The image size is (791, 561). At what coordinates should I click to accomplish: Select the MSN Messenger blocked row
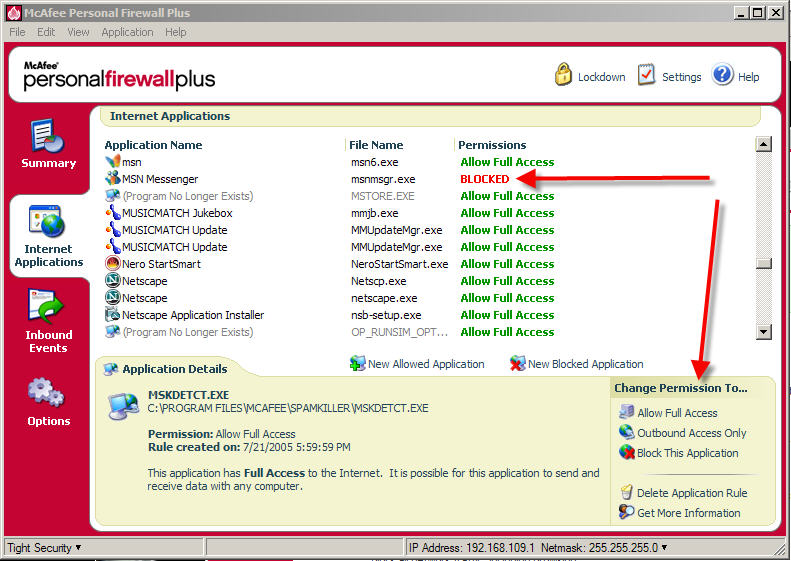[160, 179]
